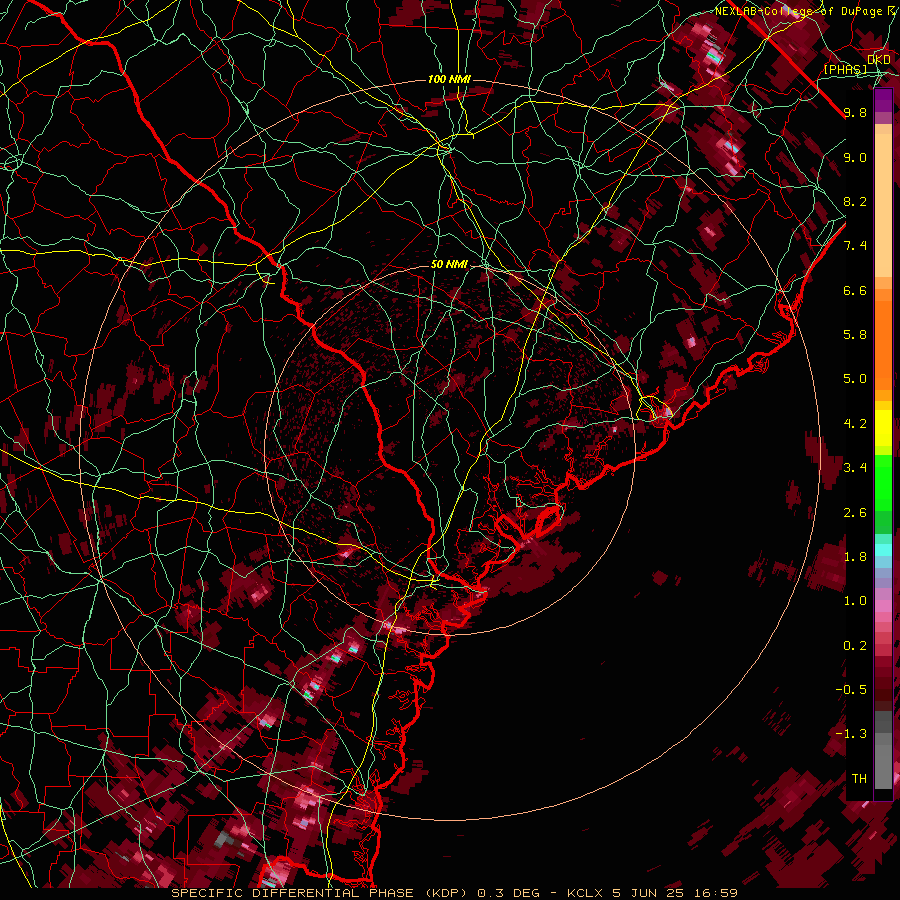This screenshot has height=900, width=900.
Task: Select the -0.5 value on the color scale
Action: click(x=851, y=690)
